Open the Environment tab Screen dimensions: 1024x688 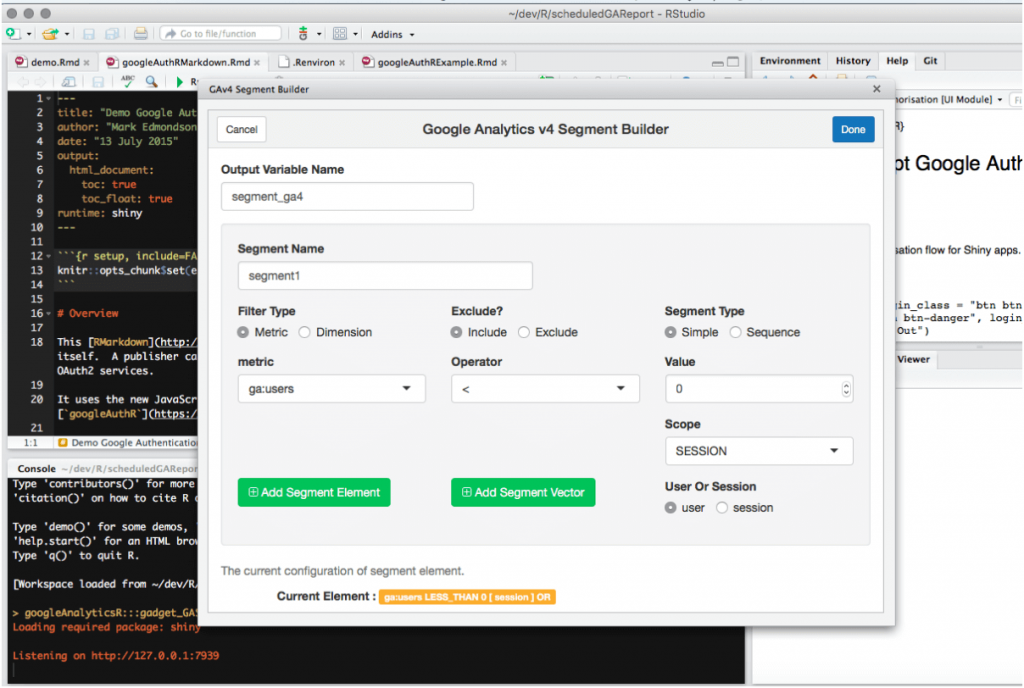click(790, 61)
